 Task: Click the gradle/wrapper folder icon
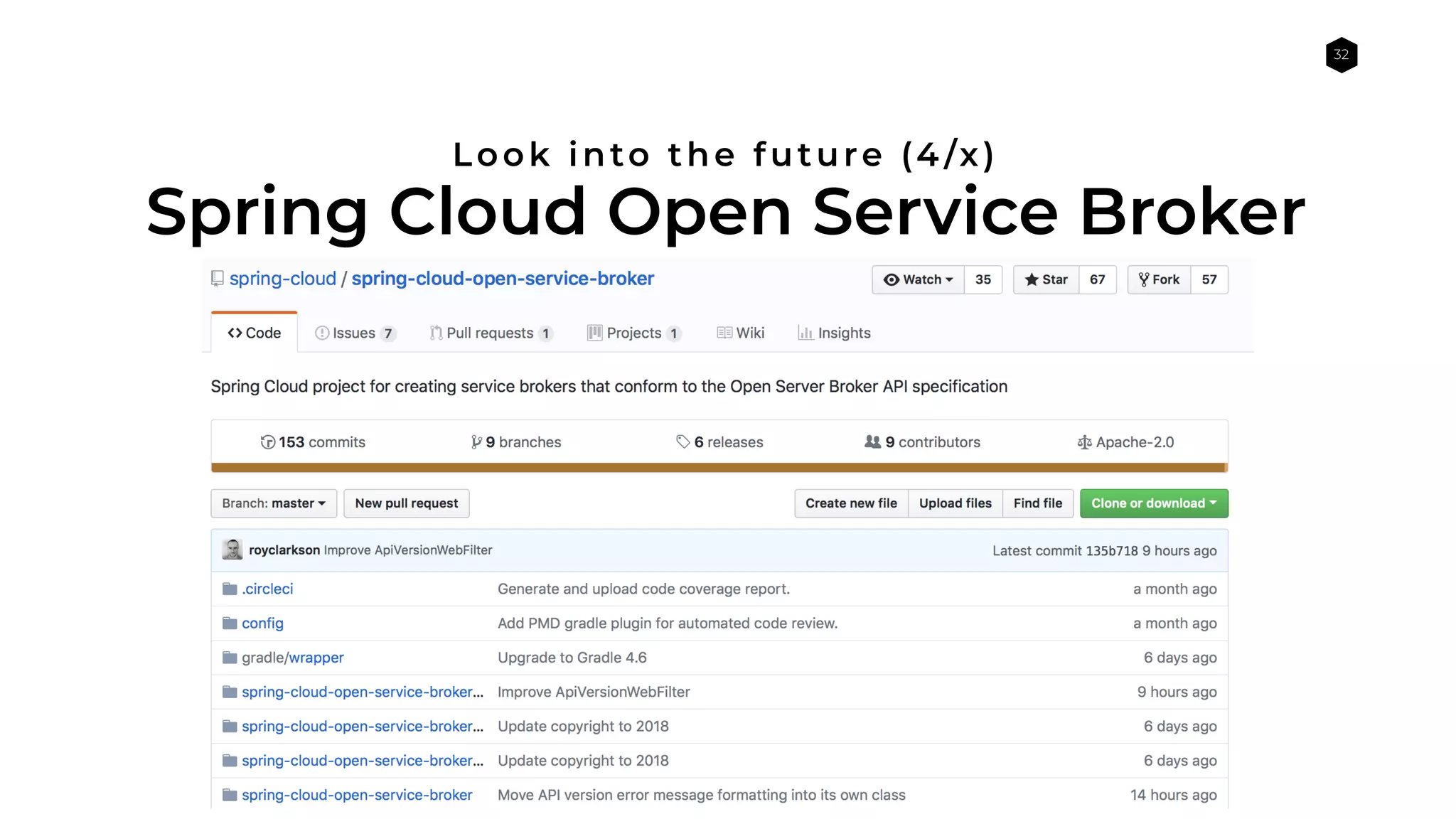click(x=230, y=658)
